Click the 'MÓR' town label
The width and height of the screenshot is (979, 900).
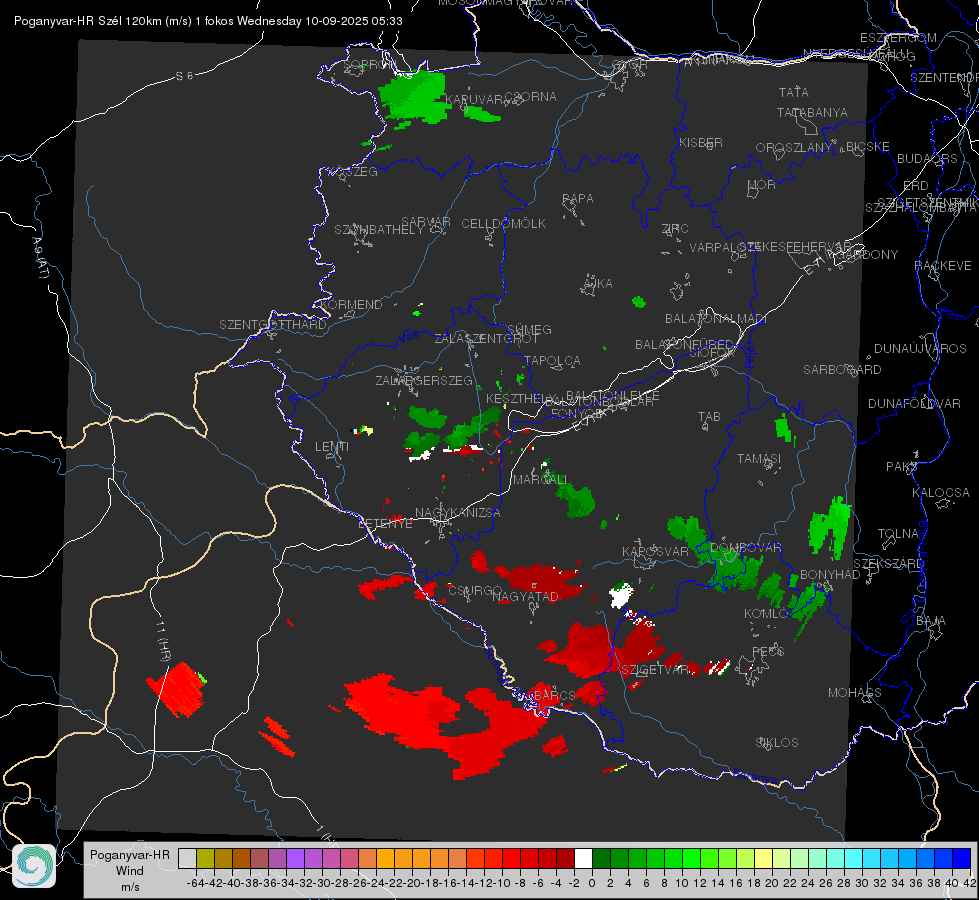762,185
